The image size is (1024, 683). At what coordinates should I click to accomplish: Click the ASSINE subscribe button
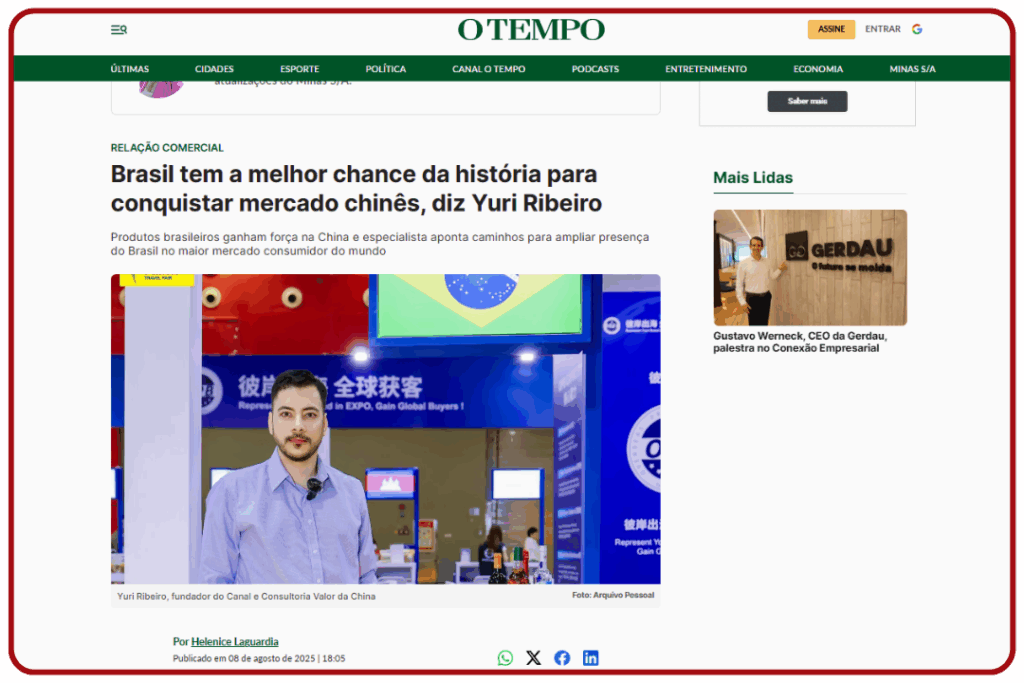(x=831, y=29)
